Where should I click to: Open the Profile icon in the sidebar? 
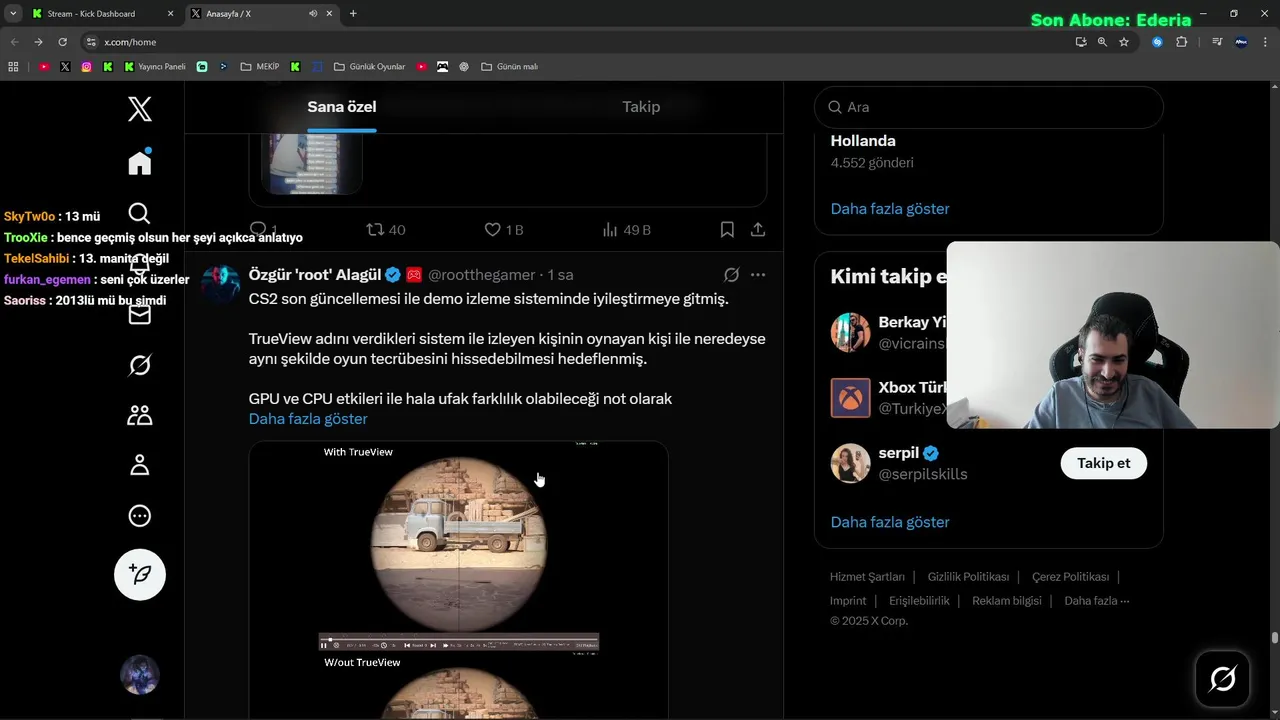[140, 465]
